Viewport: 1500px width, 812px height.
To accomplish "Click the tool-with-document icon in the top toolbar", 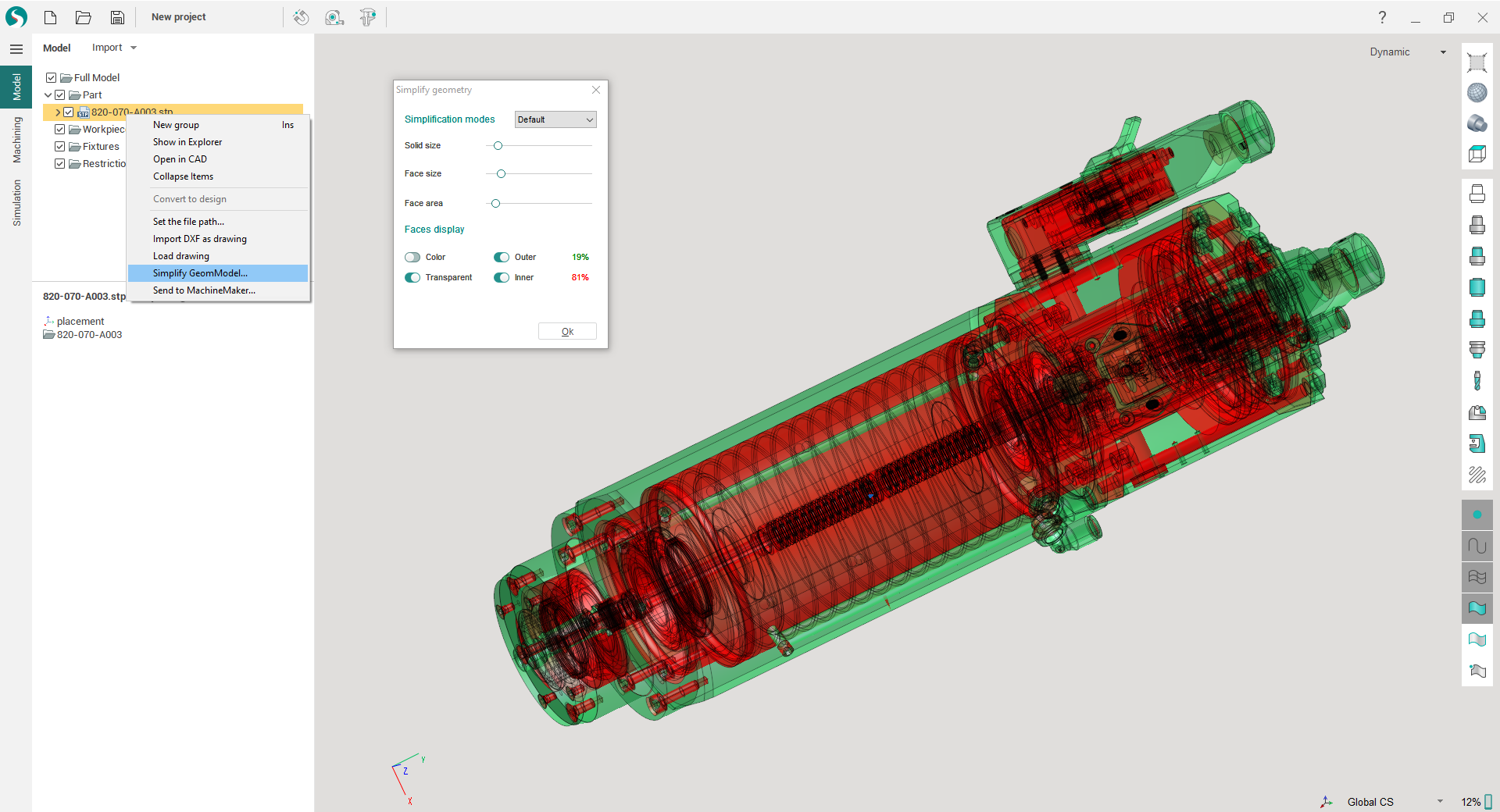I will (x=368, y=17).
